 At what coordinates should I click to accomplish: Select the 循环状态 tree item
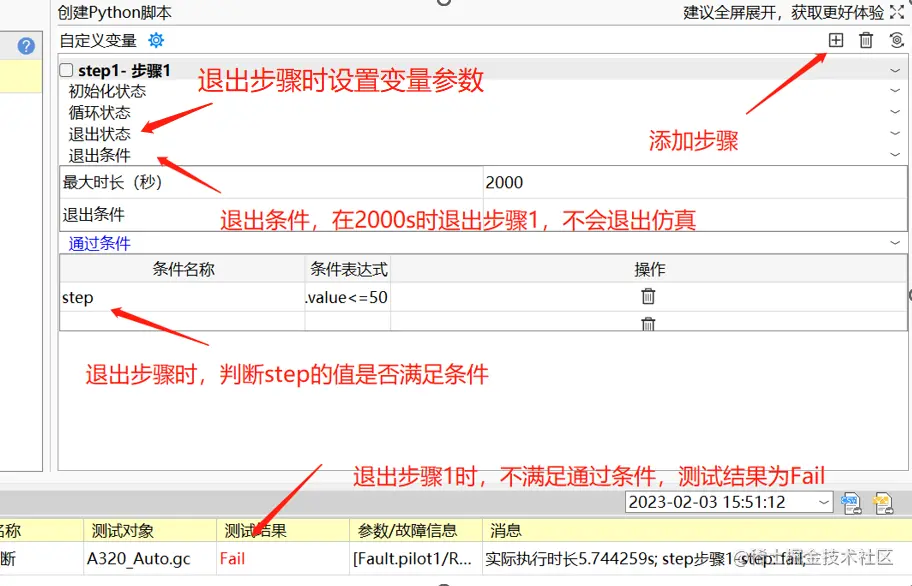click(99, 112)
